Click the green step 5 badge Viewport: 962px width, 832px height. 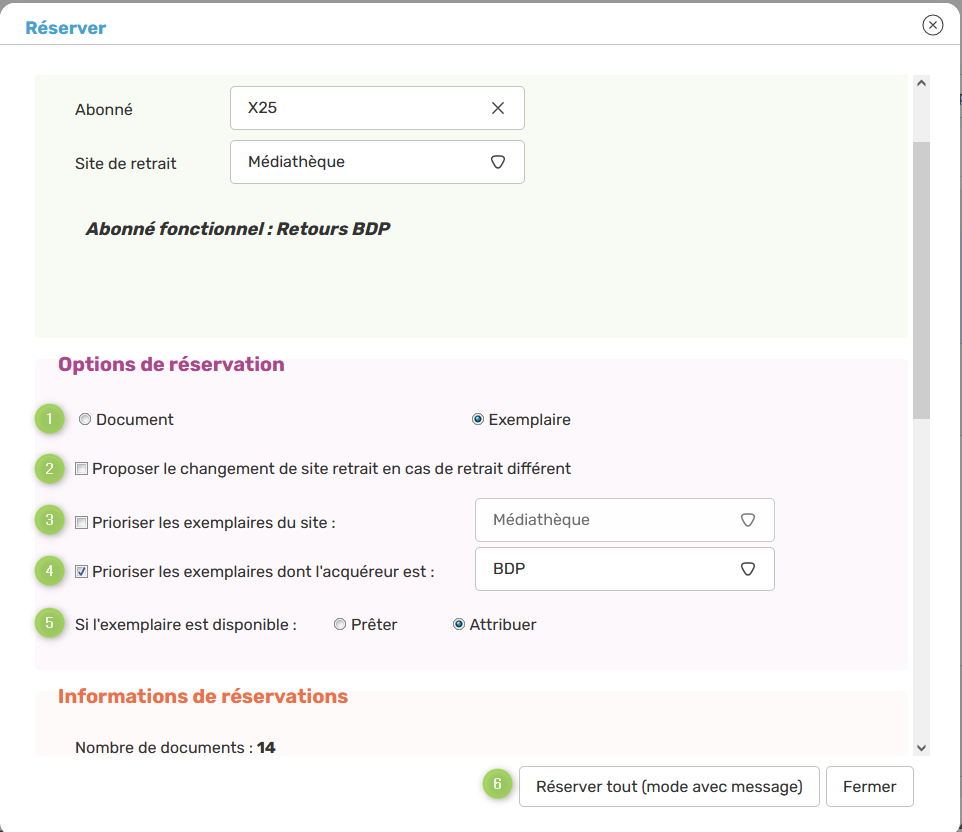tap(48, 624)
